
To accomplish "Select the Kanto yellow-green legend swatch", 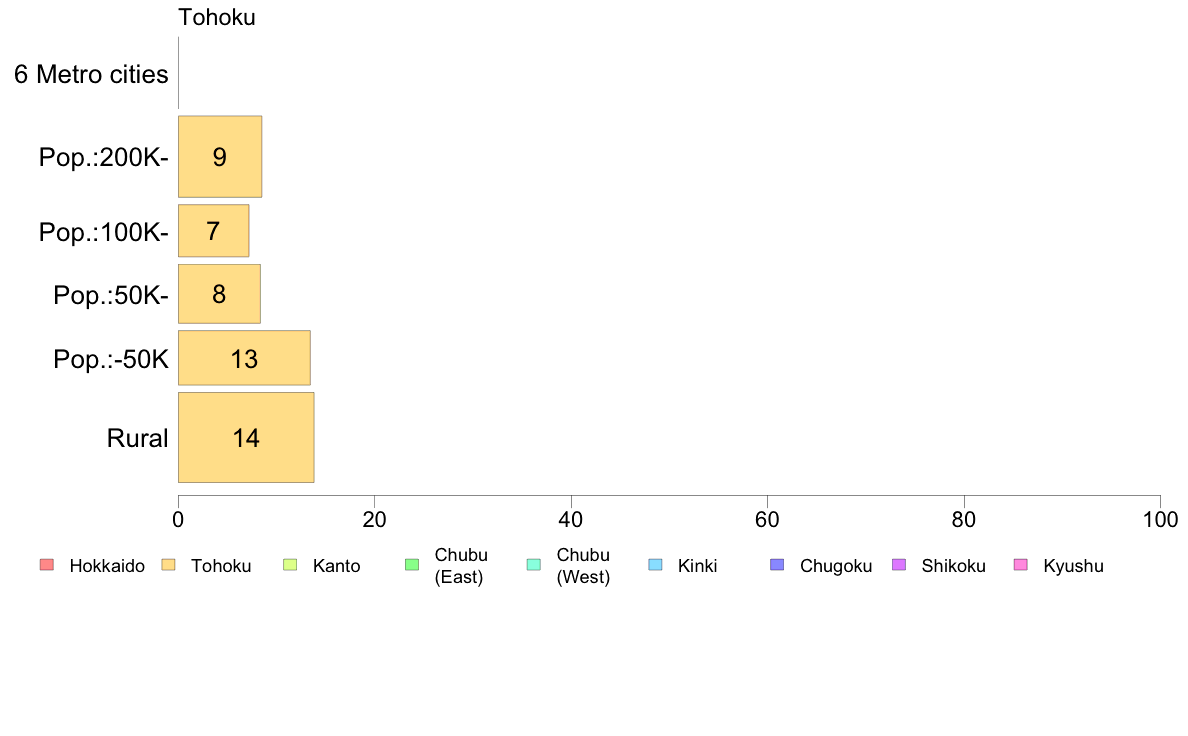I will (290, 565).
